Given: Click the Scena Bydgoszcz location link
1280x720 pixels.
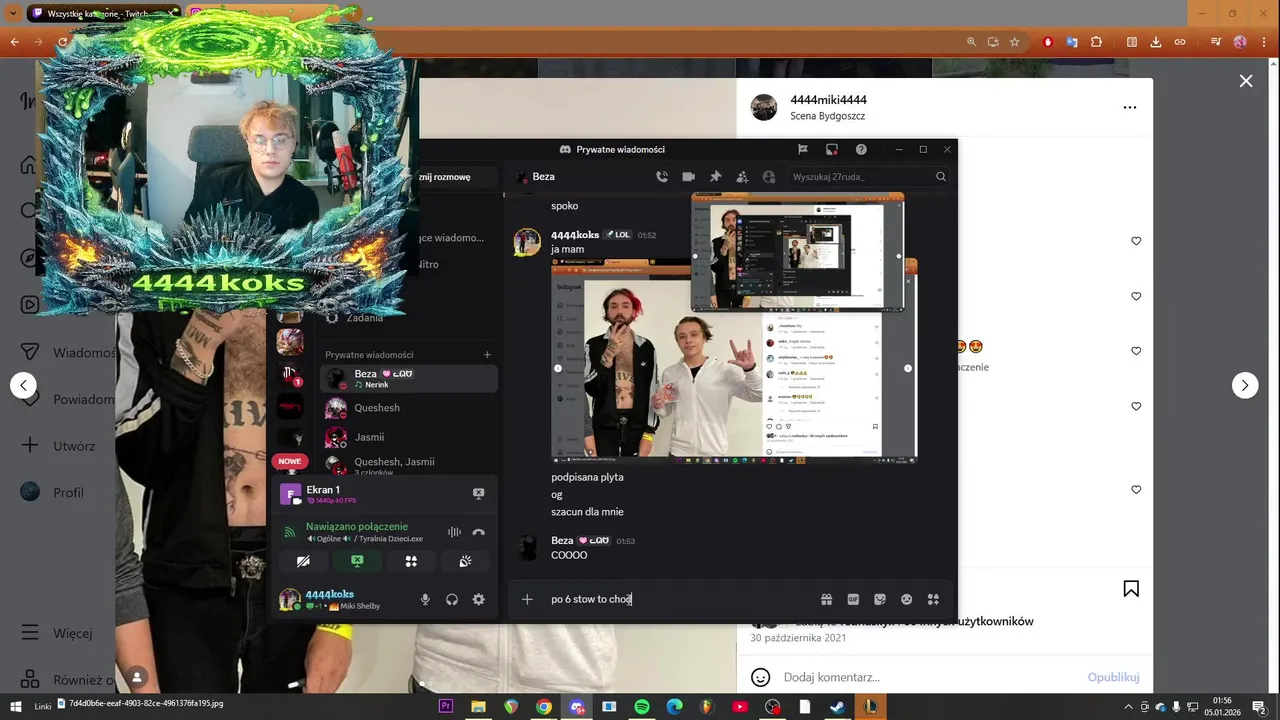Looking at the screenshot, I should point(827,116).
